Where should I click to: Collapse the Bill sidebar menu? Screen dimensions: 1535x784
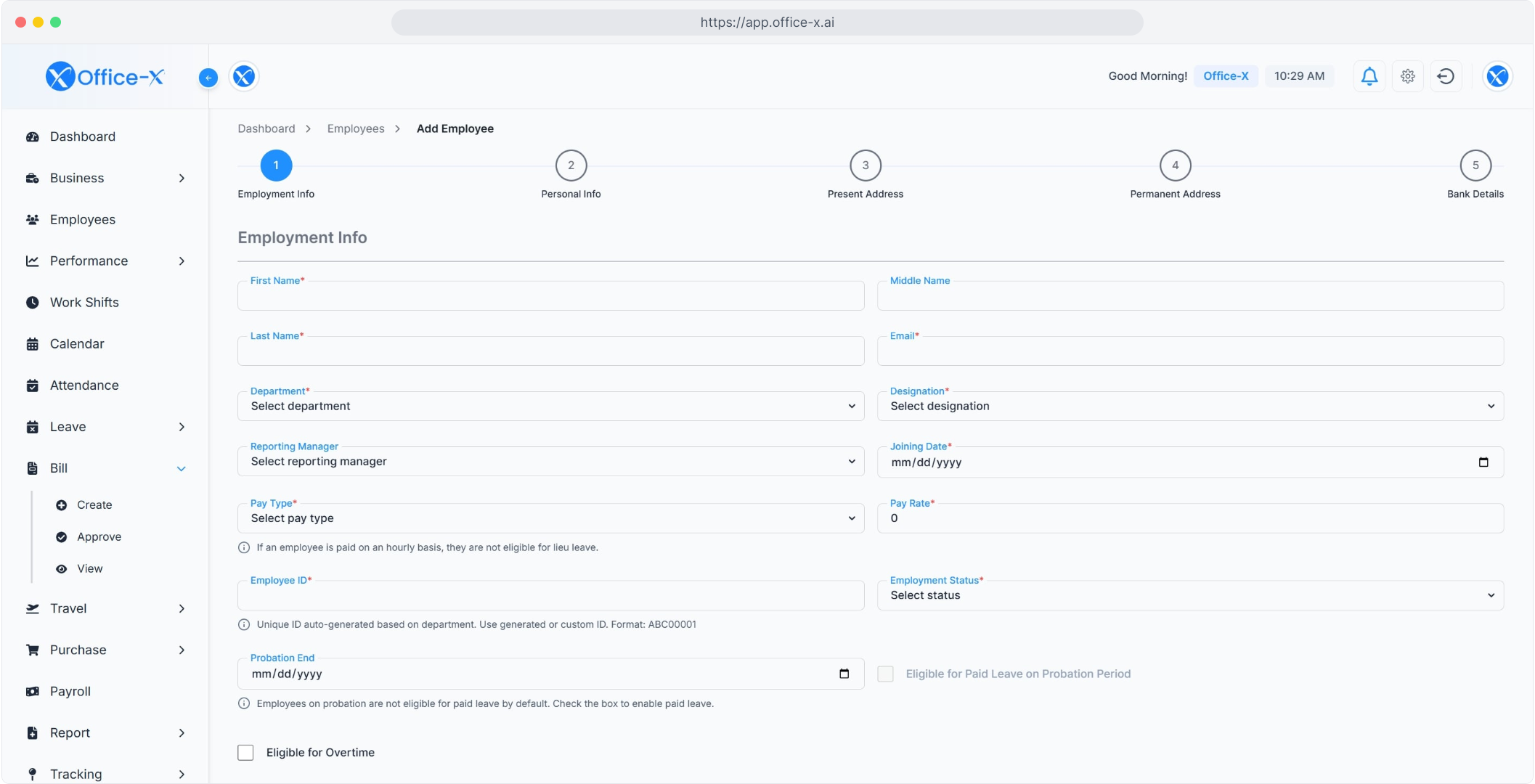tap(181, 469)
